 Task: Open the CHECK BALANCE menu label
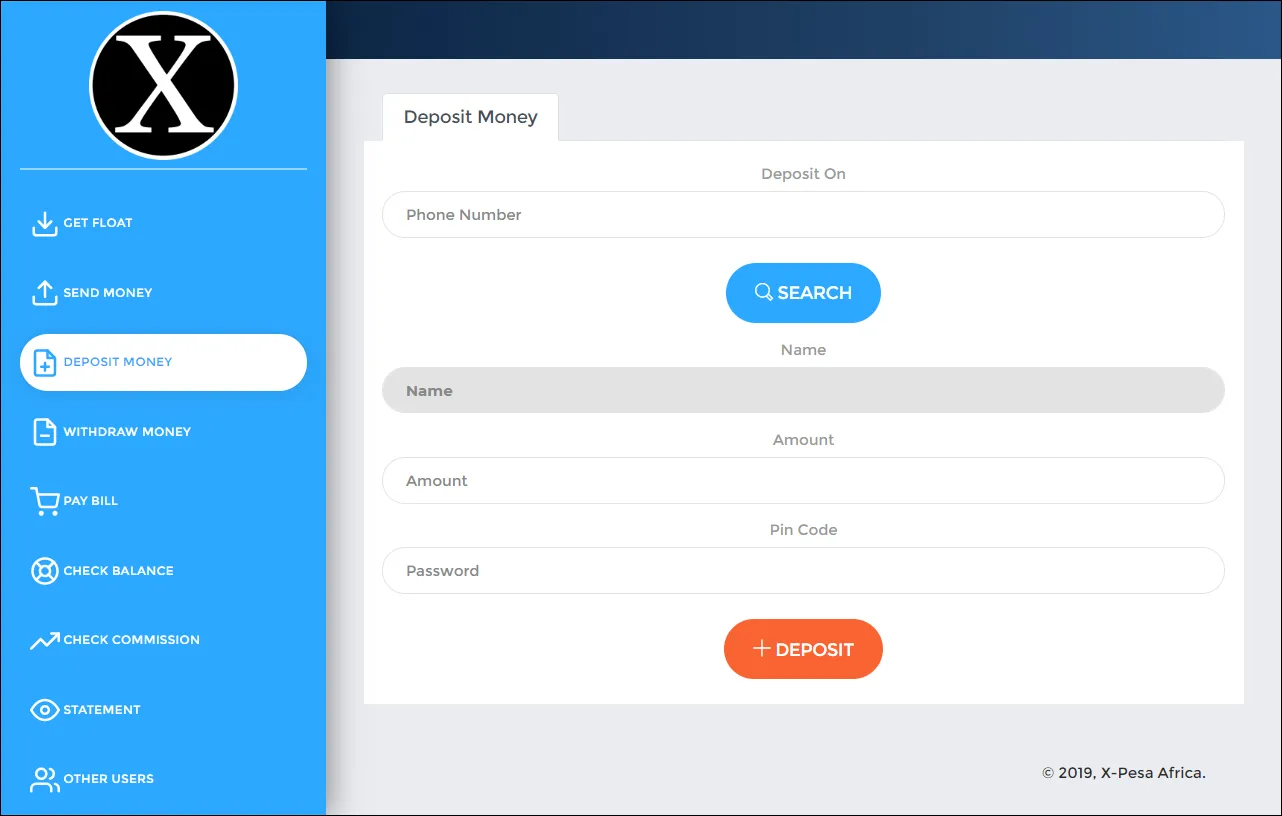tap(119, 571)
